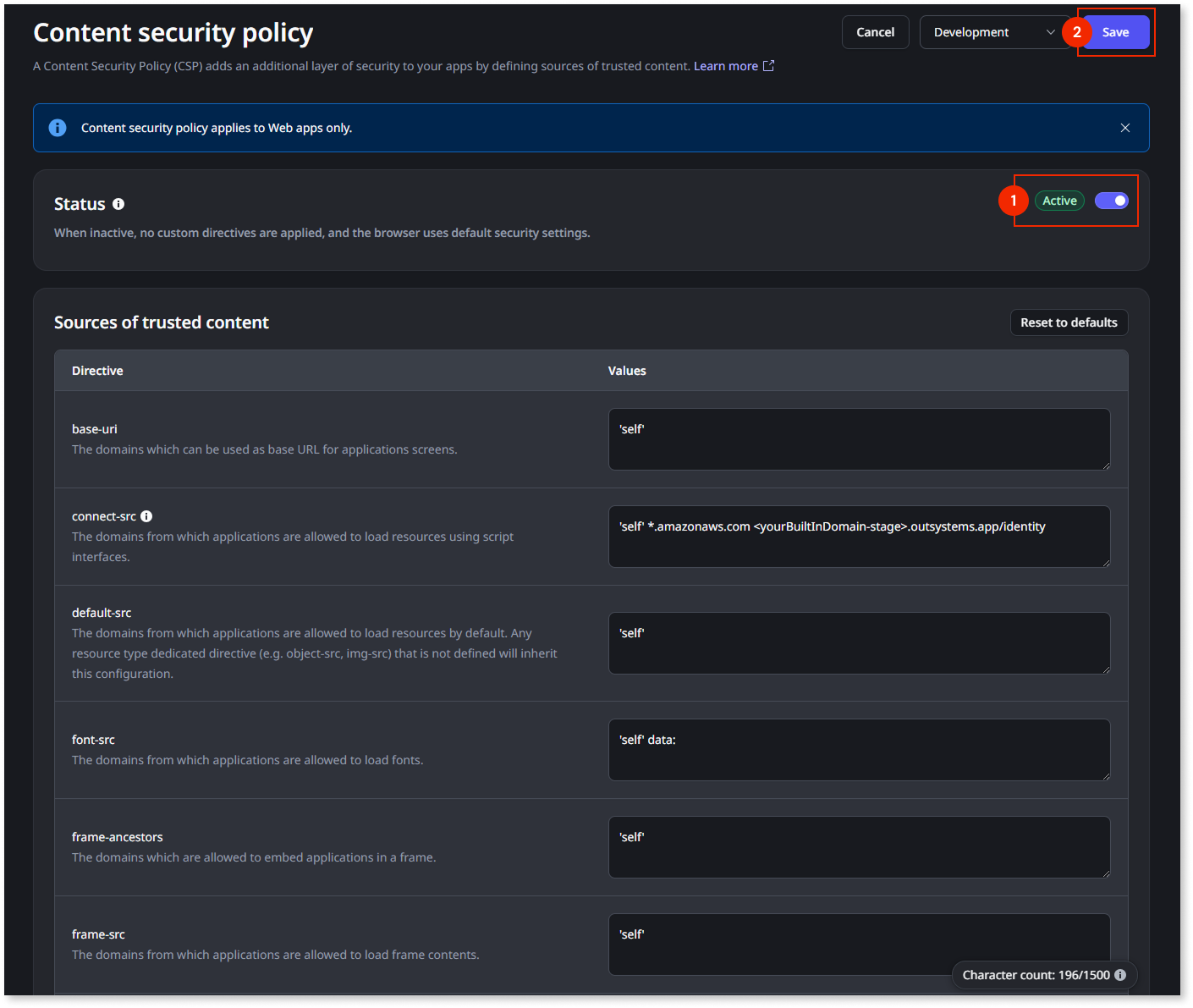1193x1008 pixels.
Task: Click the info icon beside the Status heading
Action: (x=118, y=203)
